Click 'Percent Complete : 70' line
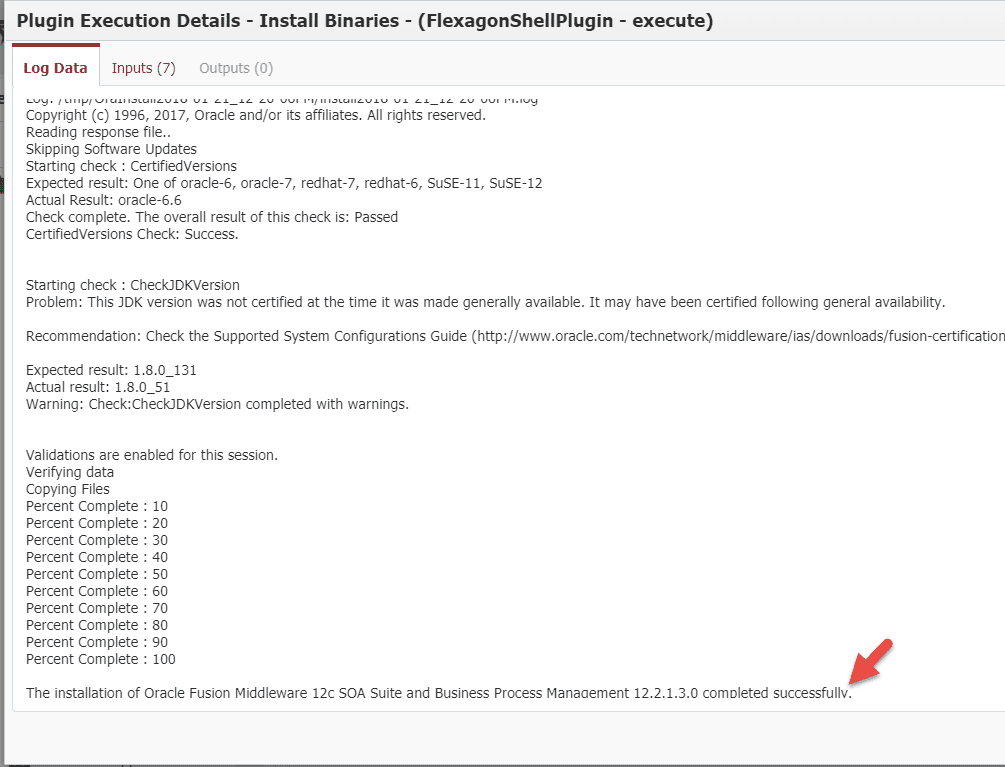Screen dimensions: 1005x767 pos(97,608)
